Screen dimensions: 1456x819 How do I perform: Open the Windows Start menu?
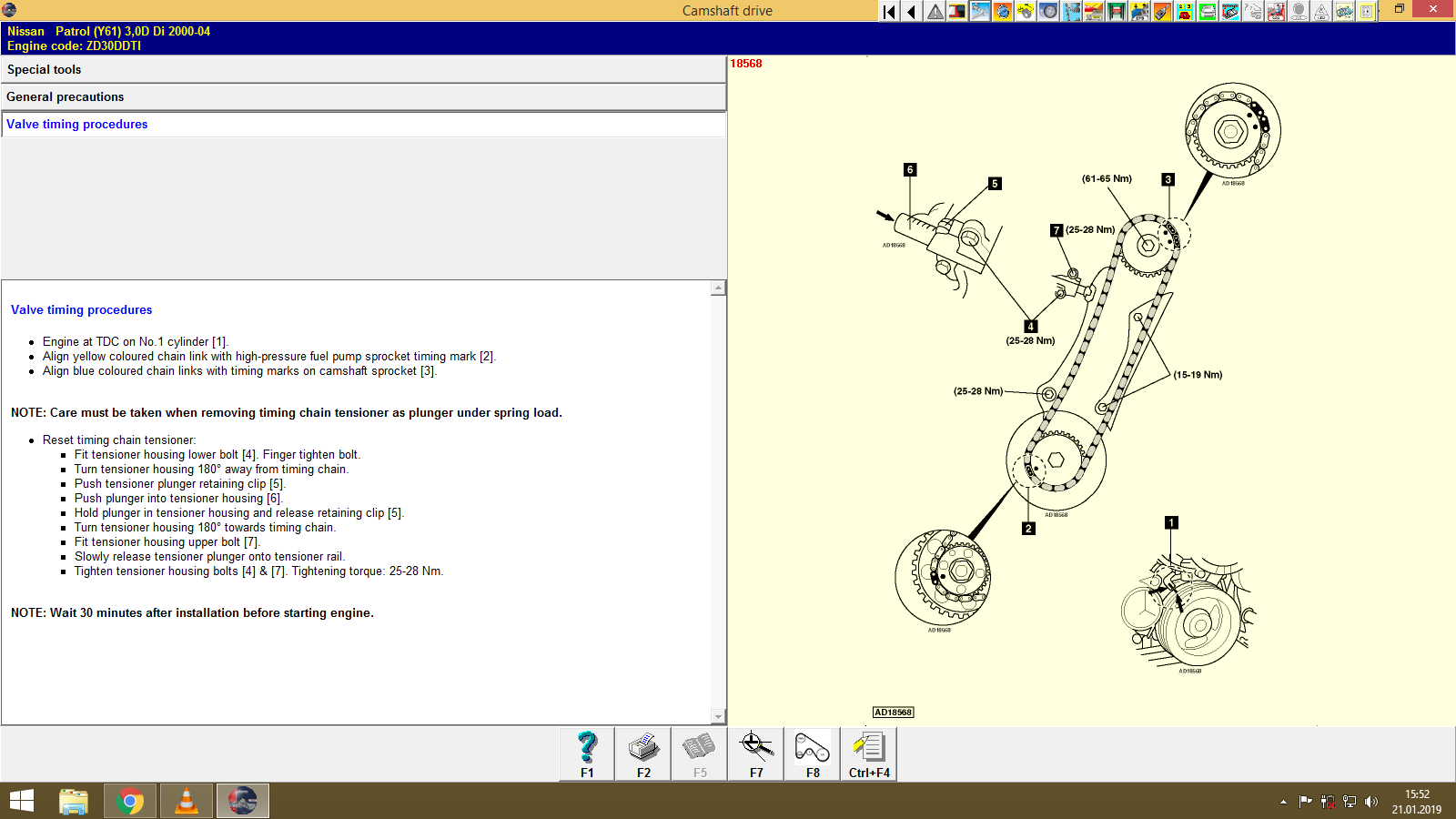click(x=20, y=801)
